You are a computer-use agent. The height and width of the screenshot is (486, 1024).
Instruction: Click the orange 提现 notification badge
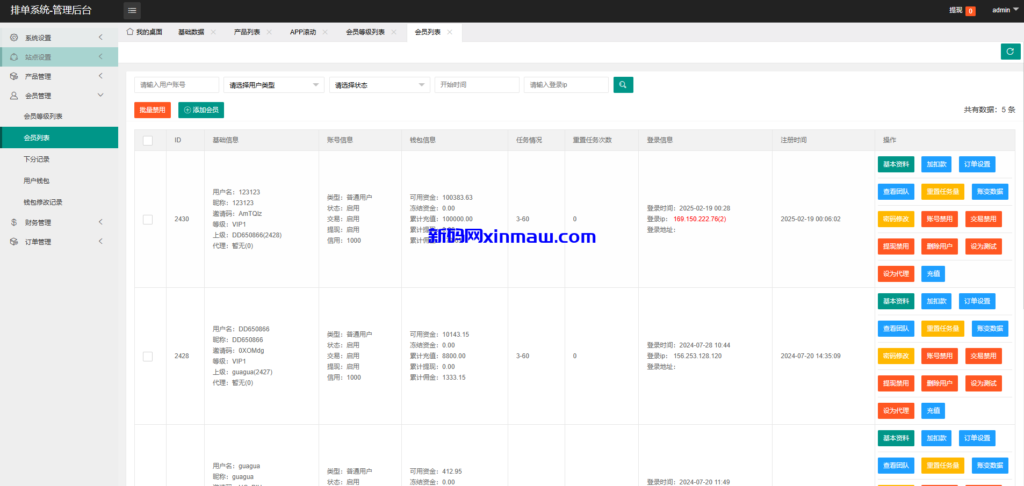(x=970, y=11)
